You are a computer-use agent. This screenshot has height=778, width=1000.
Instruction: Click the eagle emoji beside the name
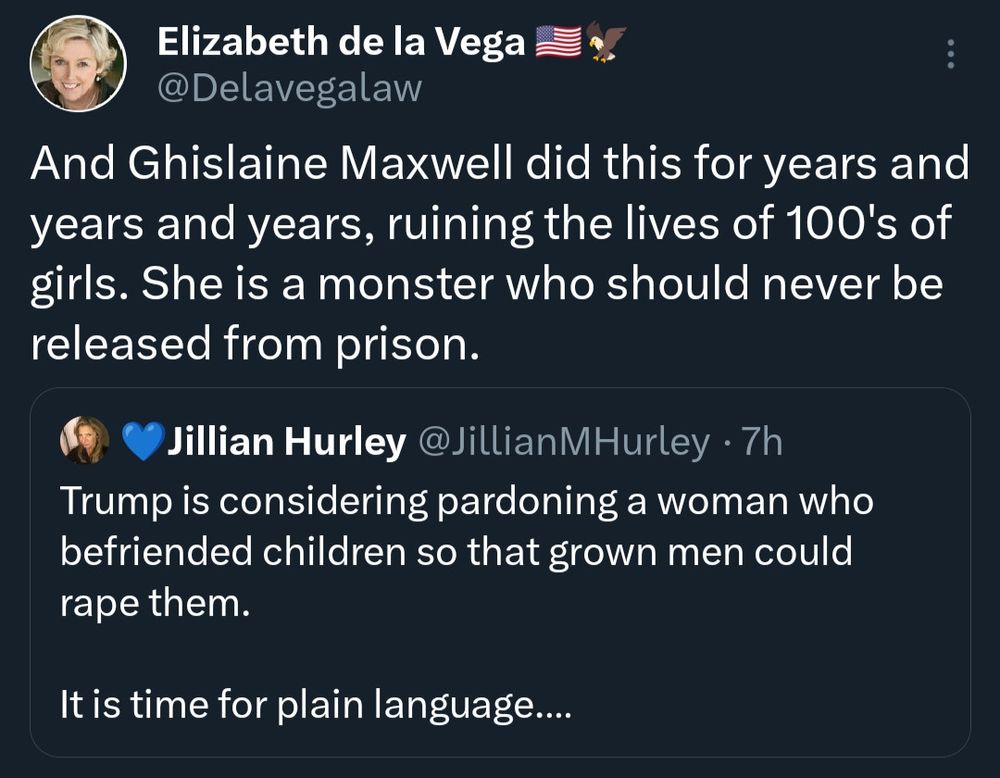tap(605, 41)
